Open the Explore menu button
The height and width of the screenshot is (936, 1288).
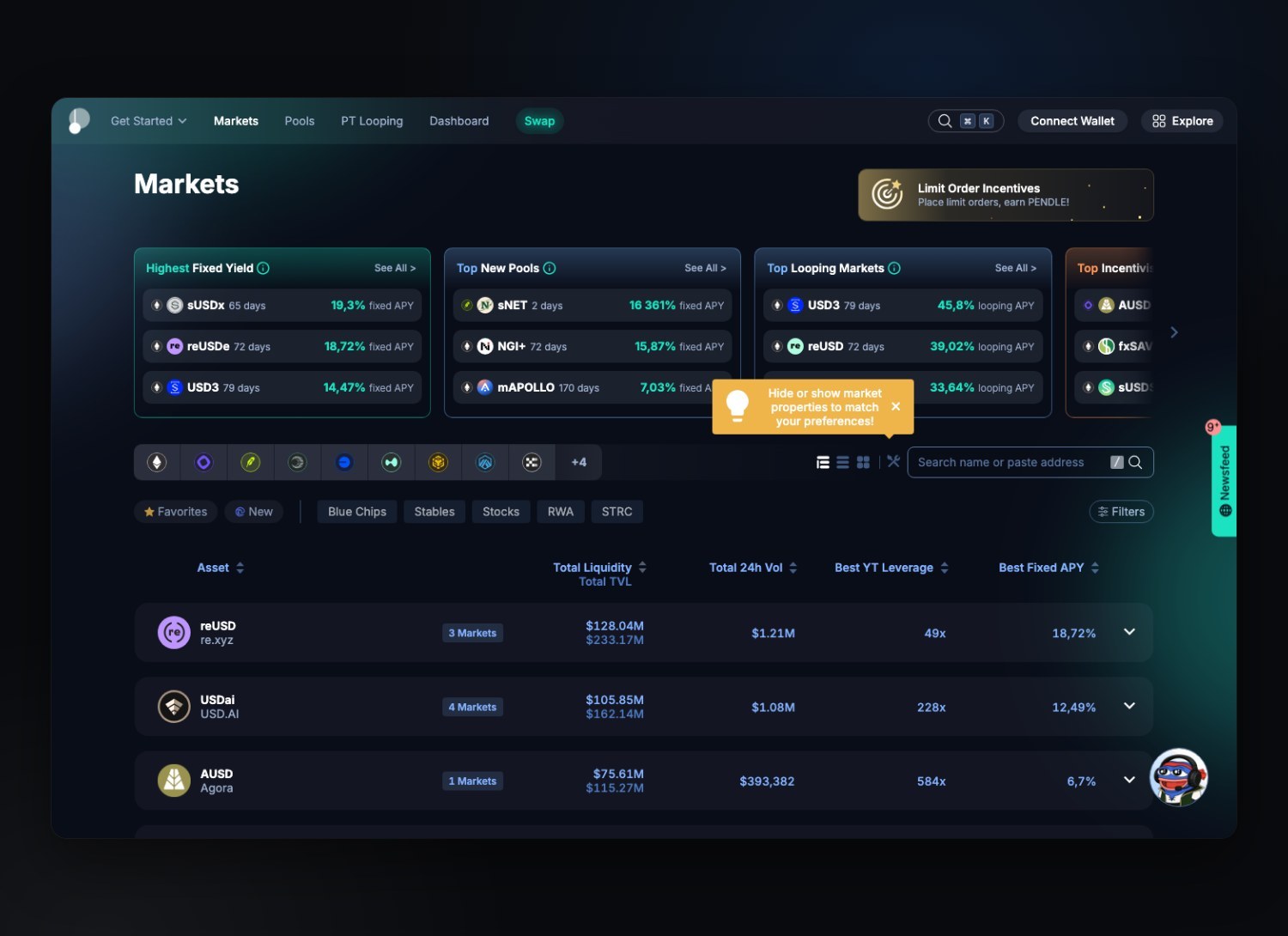1182,121
